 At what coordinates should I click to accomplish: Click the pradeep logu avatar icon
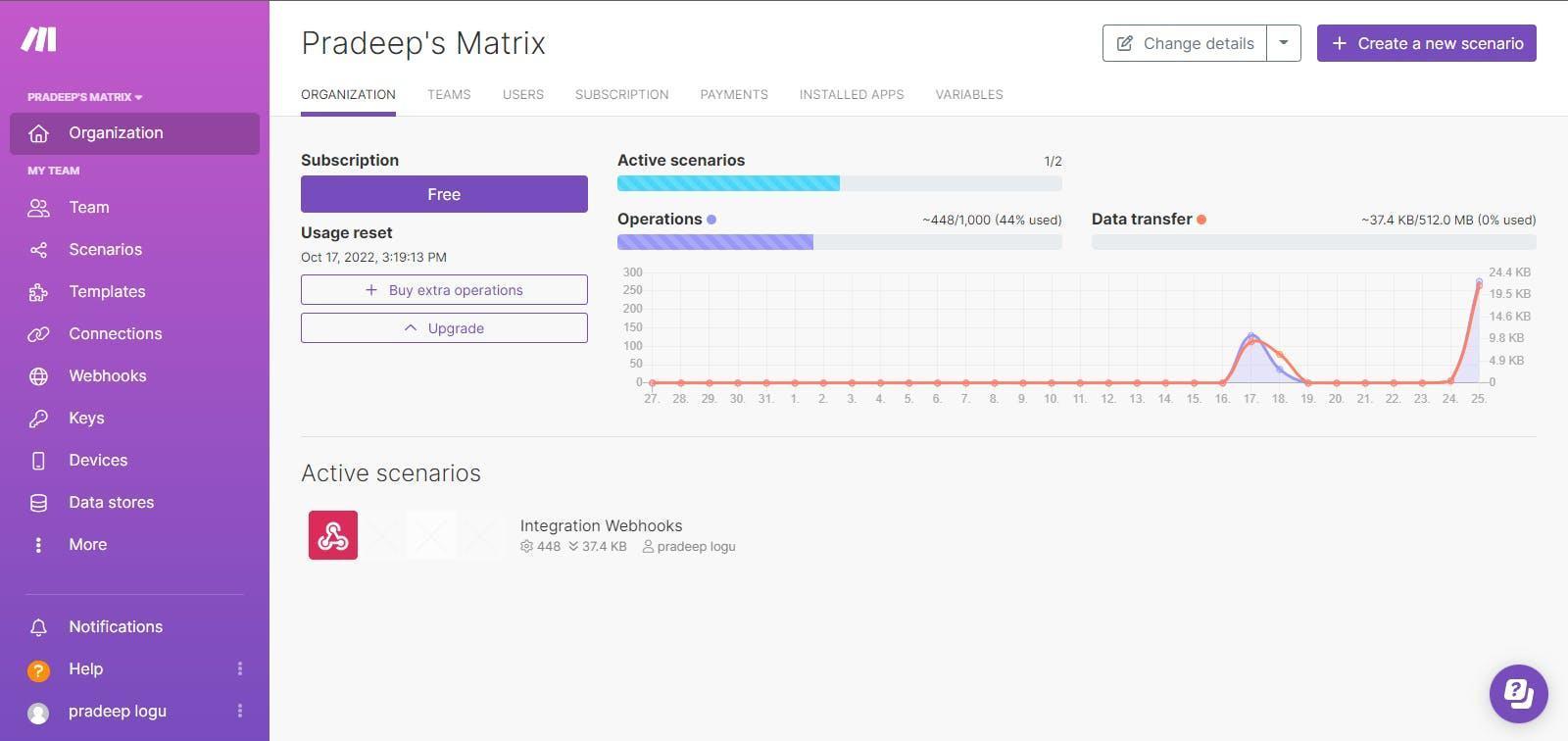pos(38,714)
